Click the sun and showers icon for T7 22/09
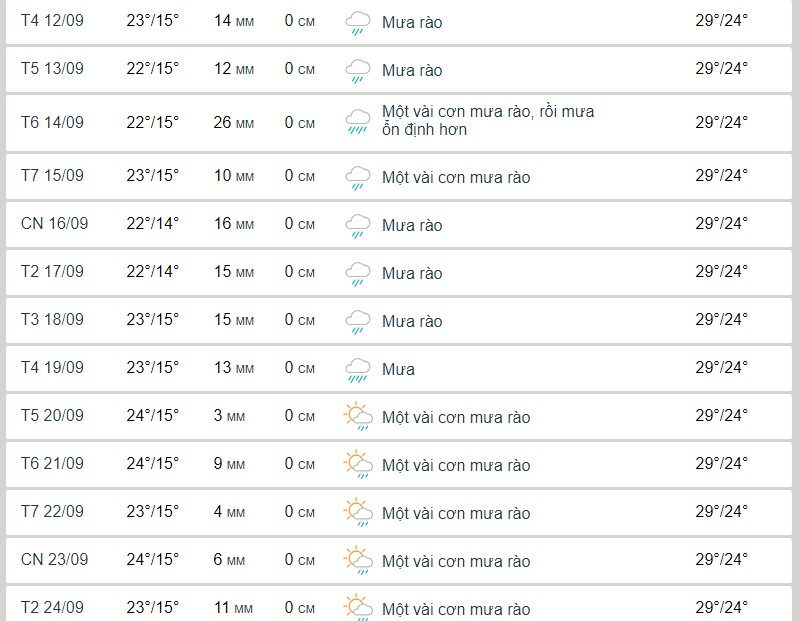 click(x=358, y=513)
